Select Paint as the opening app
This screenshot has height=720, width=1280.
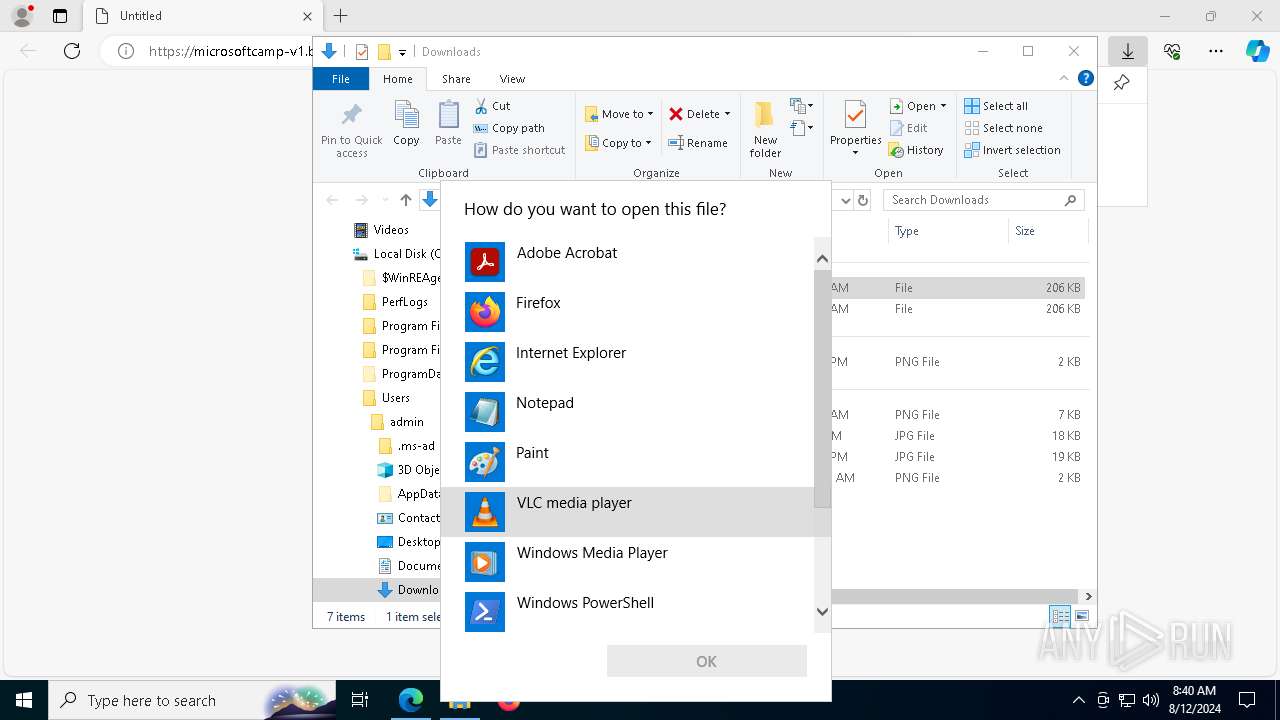click(x=627, y=462)
